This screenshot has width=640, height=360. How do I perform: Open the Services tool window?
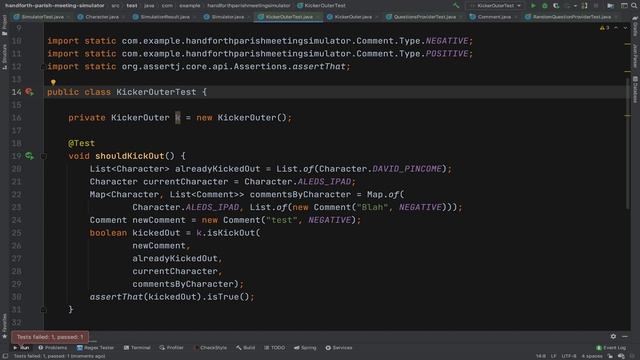point(339,348)
